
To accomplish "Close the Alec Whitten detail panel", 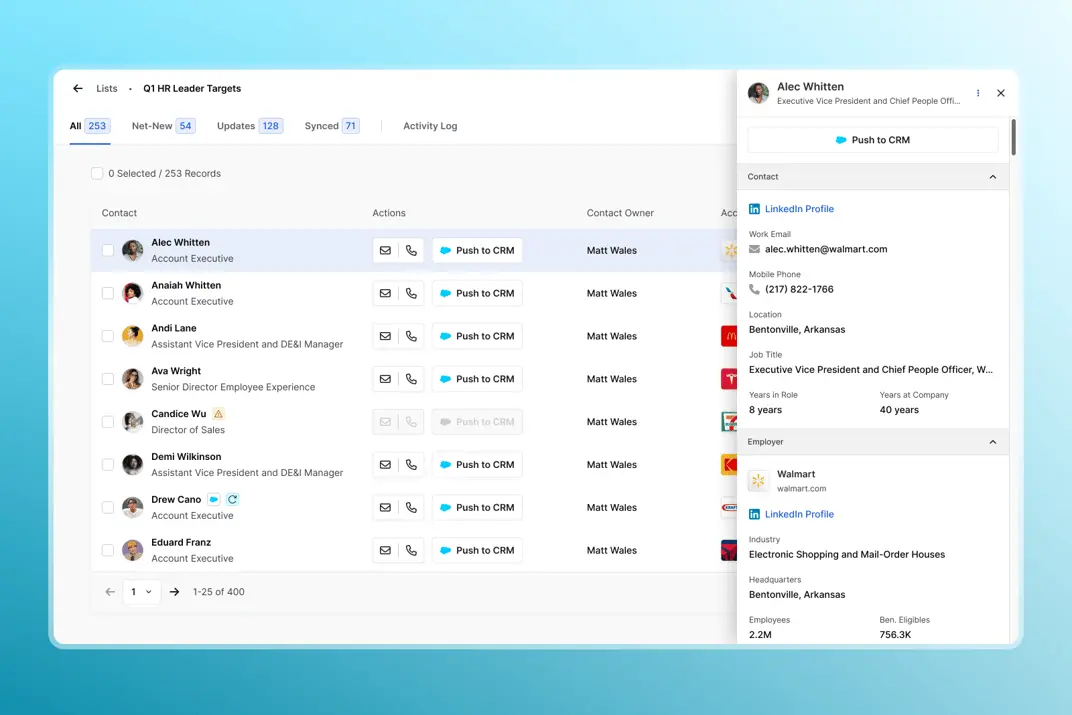I will pyautogui.click(x=1001, y=93).
